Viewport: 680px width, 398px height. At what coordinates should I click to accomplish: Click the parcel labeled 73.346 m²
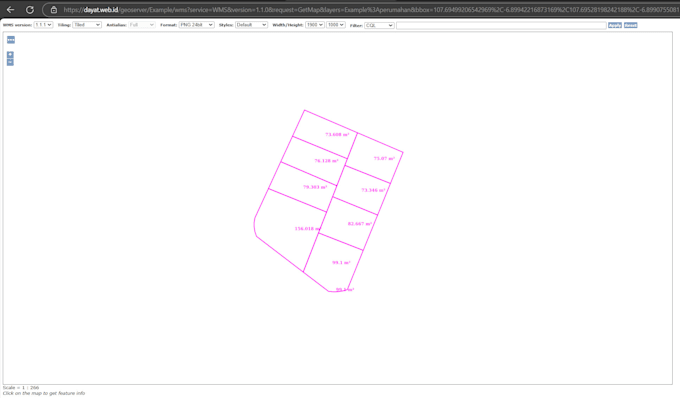click(x=362, y=190)
